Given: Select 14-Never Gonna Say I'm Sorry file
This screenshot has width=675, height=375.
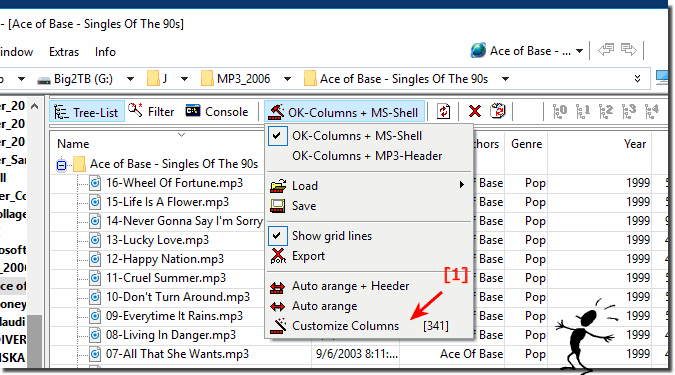Looking at the screenshot, I should (x=184, y=221).
